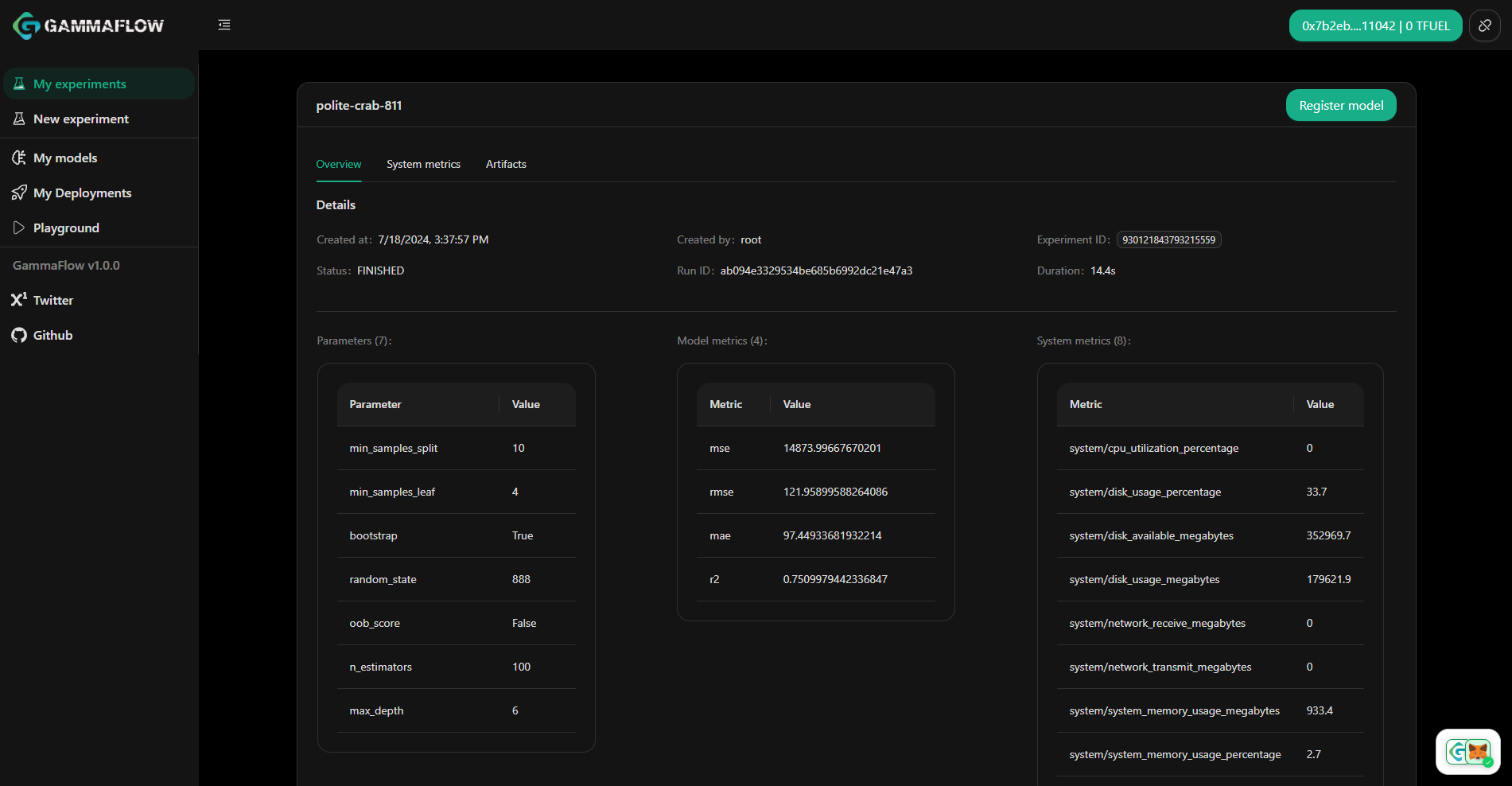Click the wallet address 0x7b2eb...11042 button
The width and height of the screenshot is (1512, 786).
coord(1375,25)
